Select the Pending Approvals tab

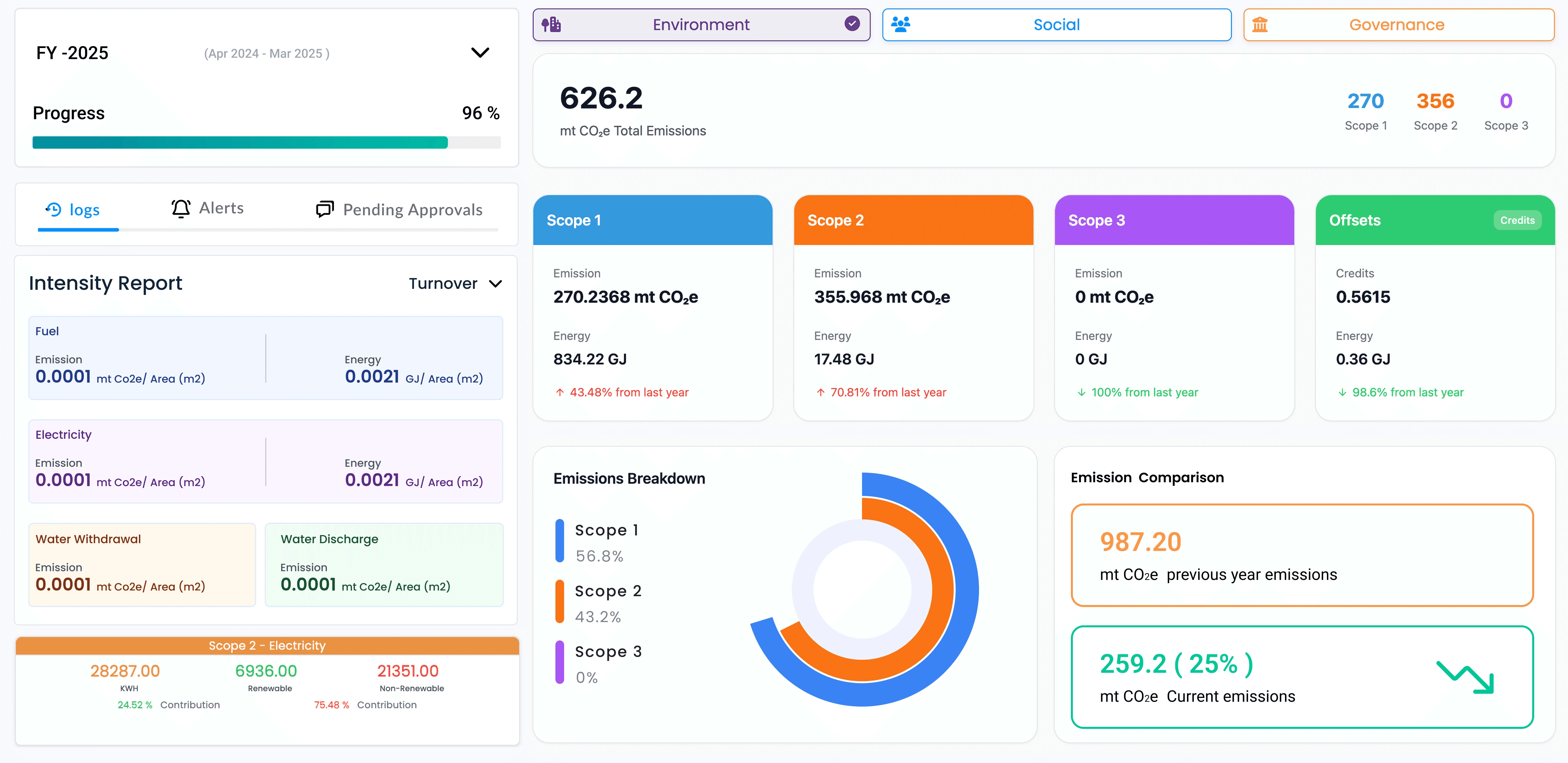(399, 209)
